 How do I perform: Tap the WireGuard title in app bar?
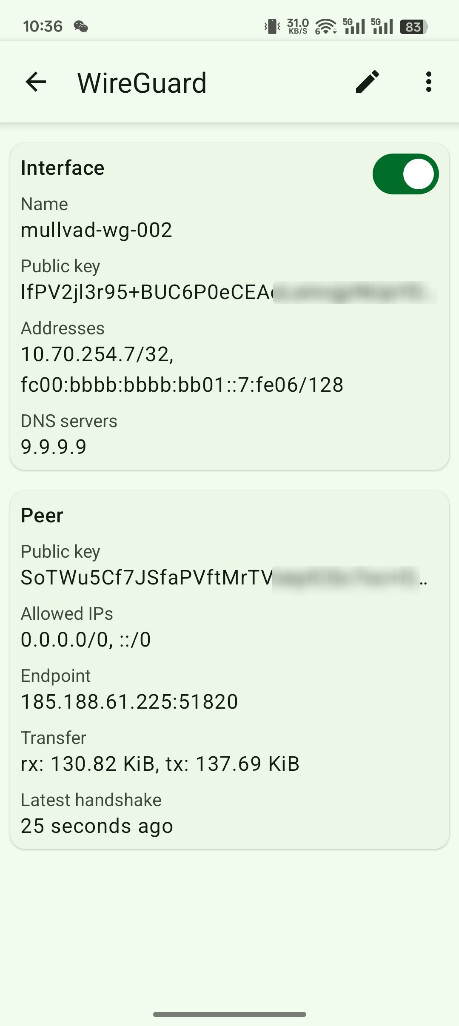click(142, 83)
